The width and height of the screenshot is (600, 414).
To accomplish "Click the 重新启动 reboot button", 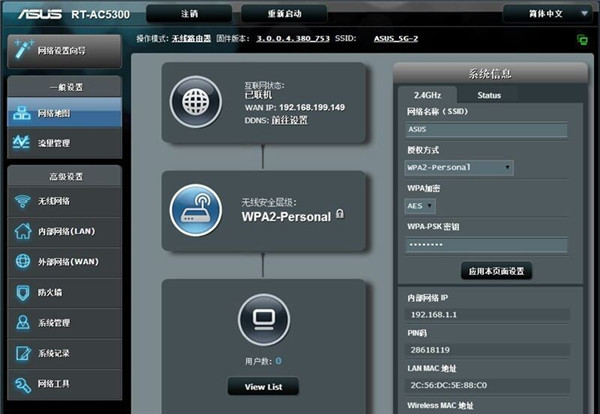I will point(284,14).
